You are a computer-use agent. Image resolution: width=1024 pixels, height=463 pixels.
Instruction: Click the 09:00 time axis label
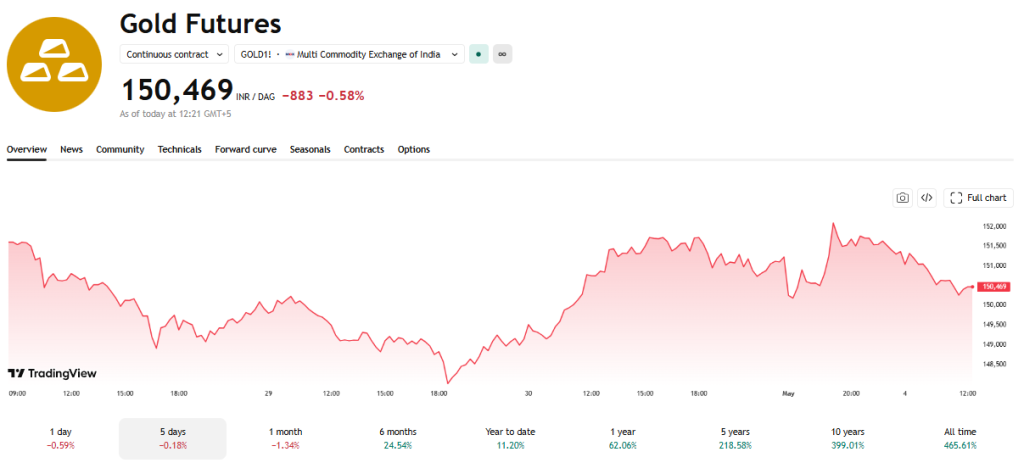(18, 393)
